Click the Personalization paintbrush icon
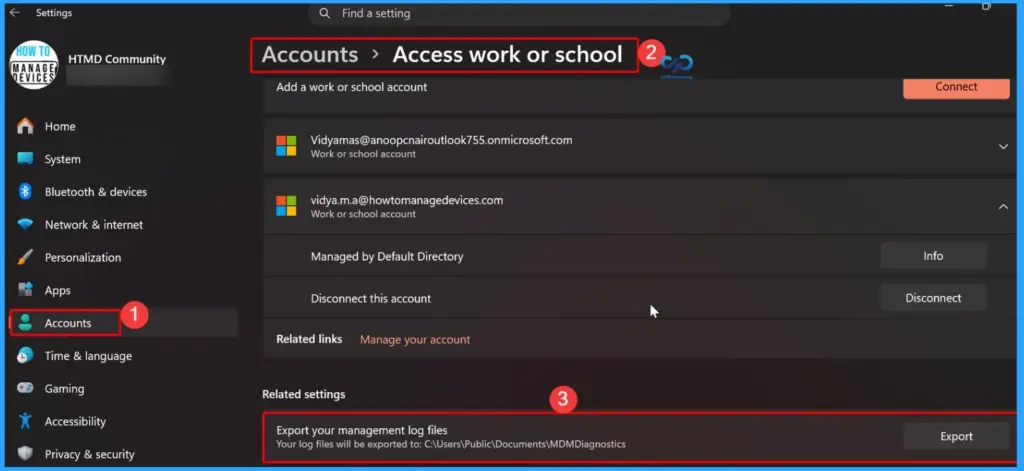 pos(25,257)
